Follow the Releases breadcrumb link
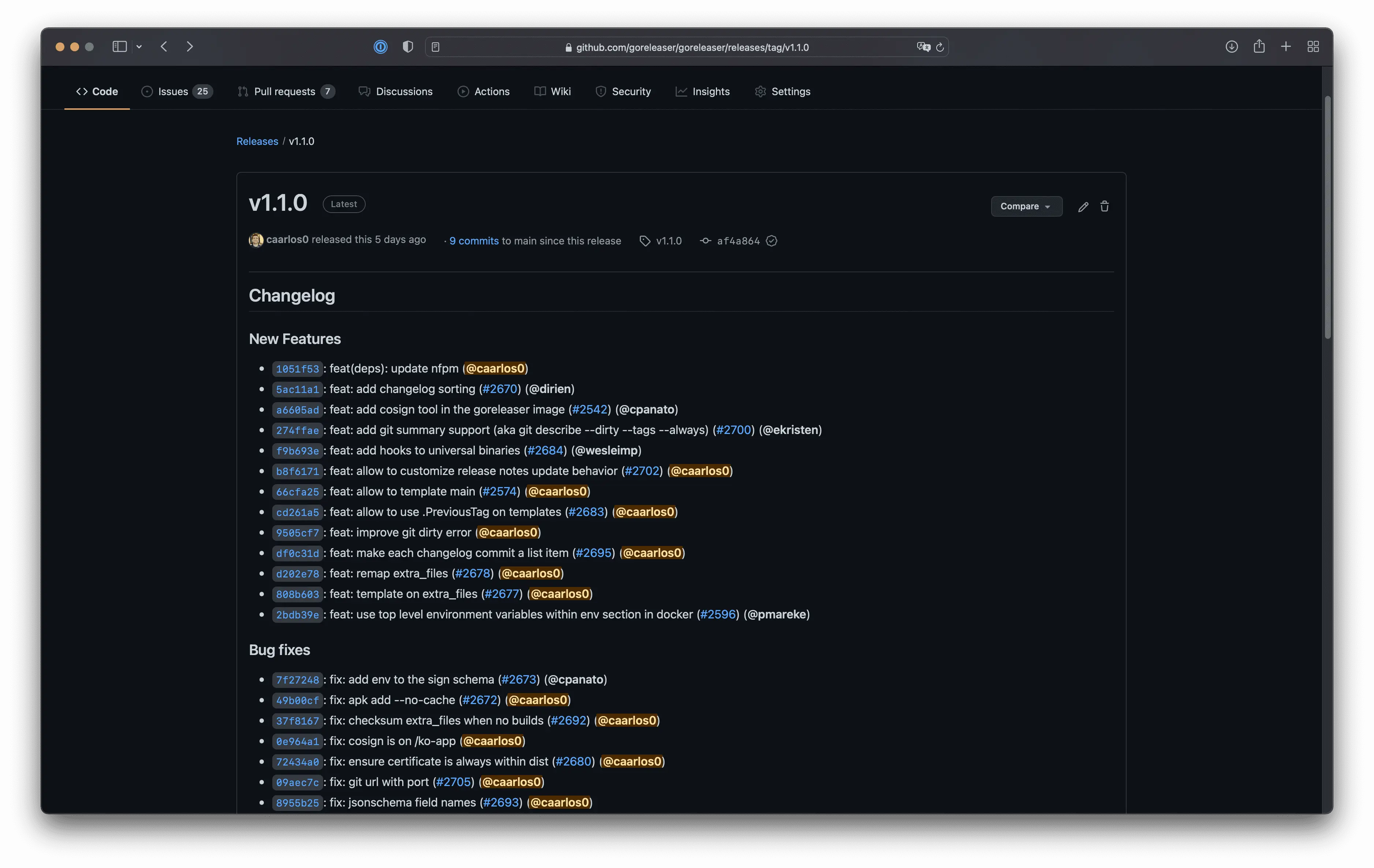The width and height of the screenshot is (1374, 868). pyautogui.click(x=257, y=141)
